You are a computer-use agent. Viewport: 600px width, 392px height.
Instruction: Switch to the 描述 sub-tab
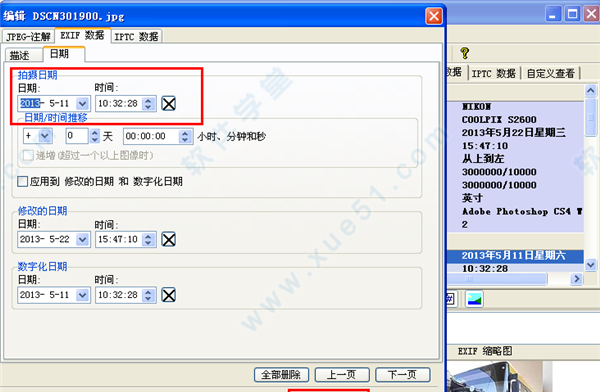23,55
